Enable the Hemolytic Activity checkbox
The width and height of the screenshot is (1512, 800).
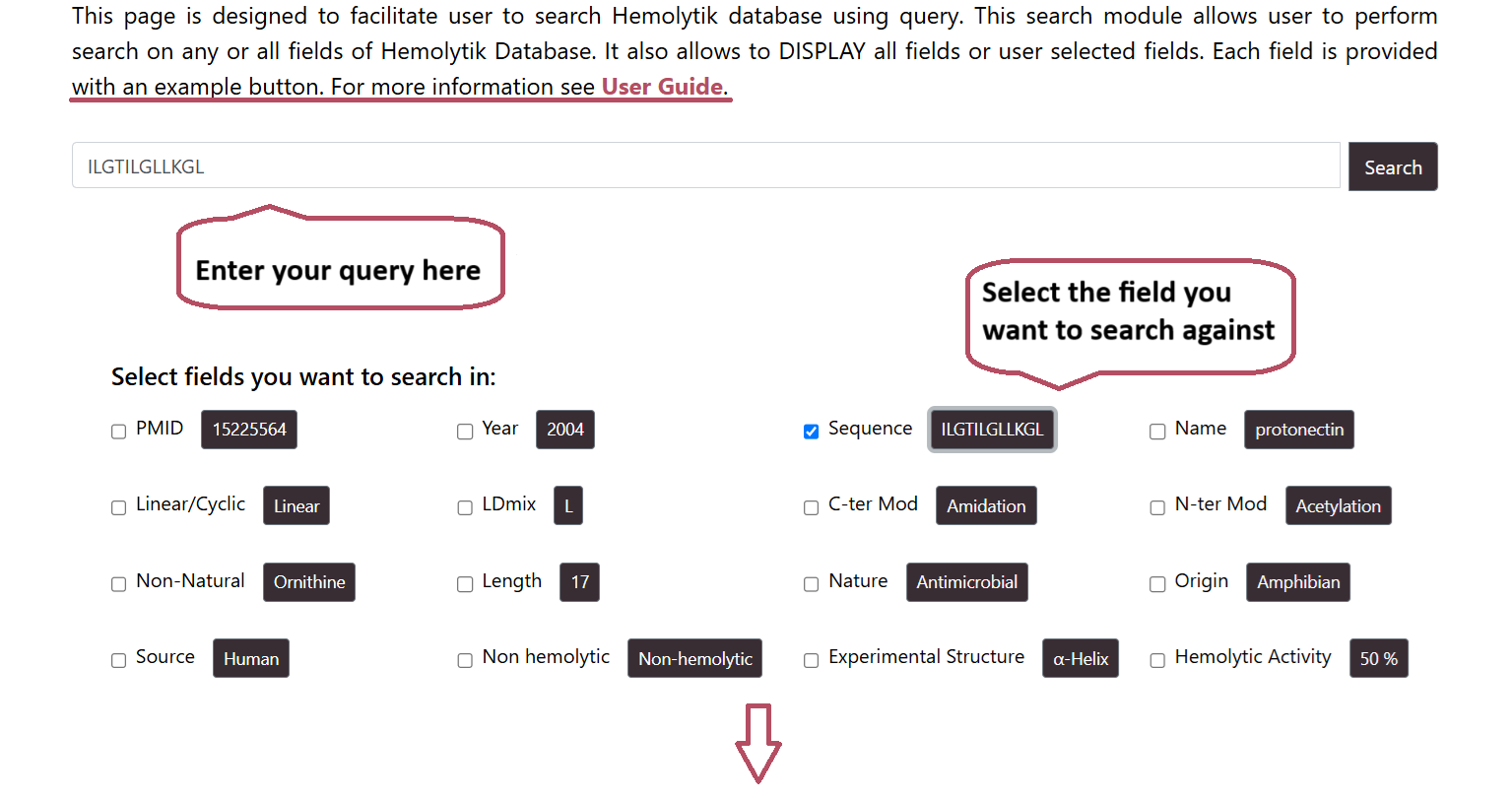[x=1157, y=660]
